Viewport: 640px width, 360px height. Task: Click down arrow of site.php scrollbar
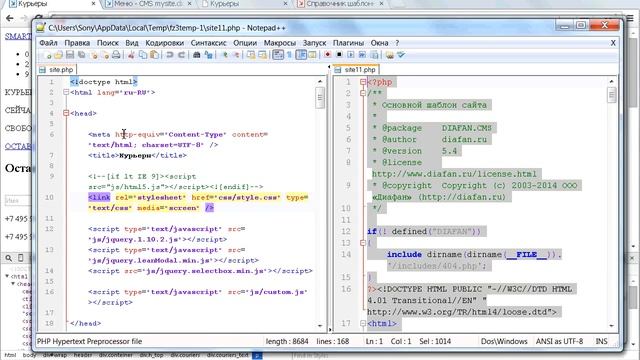[x=320, y=326]
